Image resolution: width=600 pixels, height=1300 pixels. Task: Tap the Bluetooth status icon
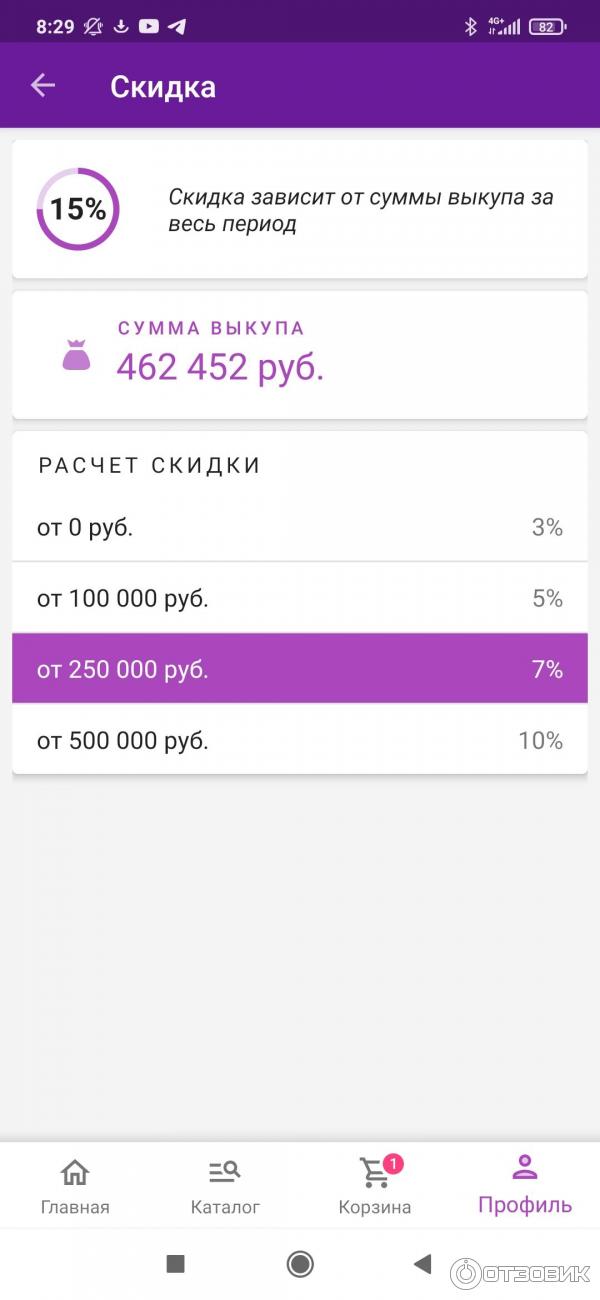tap(471, 27)
